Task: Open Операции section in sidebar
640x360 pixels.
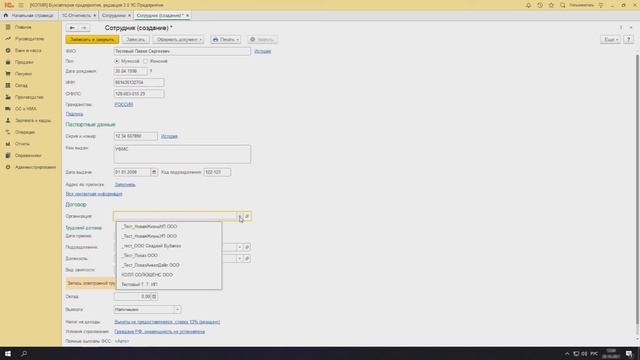Action: click(24, 132)
